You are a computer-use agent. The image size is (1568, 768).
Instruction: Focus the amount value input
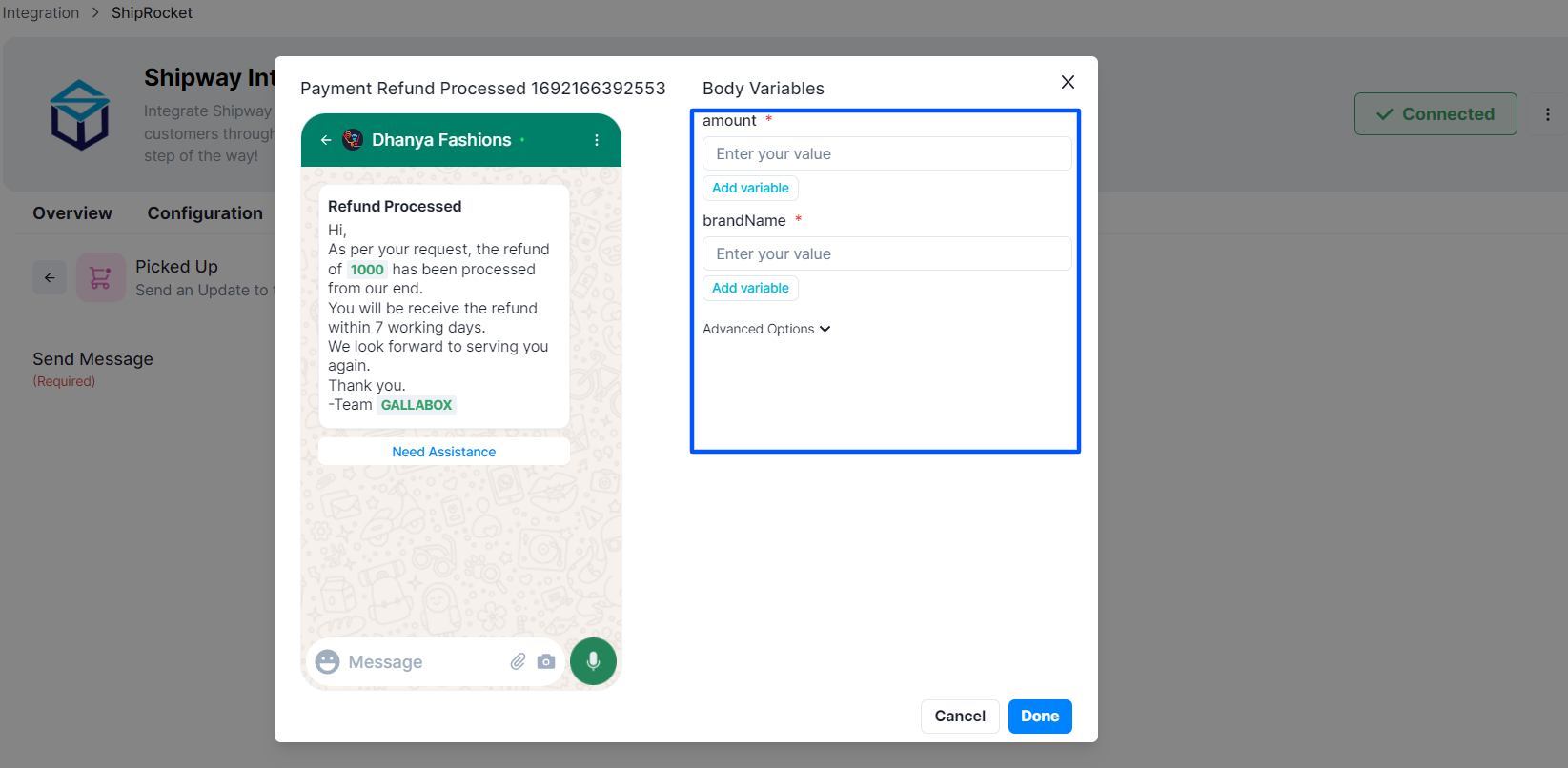887,153
